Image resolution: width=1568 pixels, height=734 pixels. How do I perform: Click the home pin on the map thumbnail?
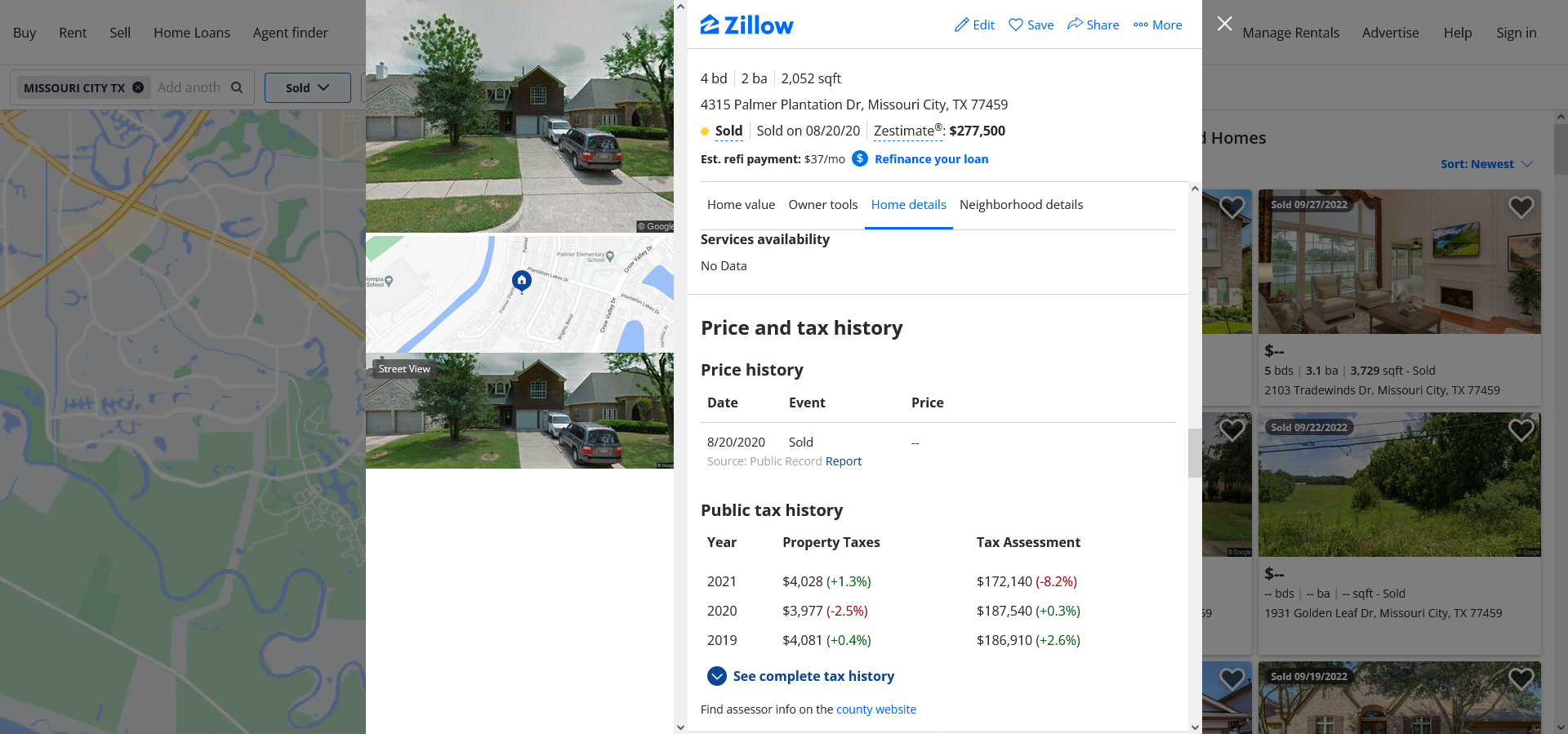pos(522,281)
